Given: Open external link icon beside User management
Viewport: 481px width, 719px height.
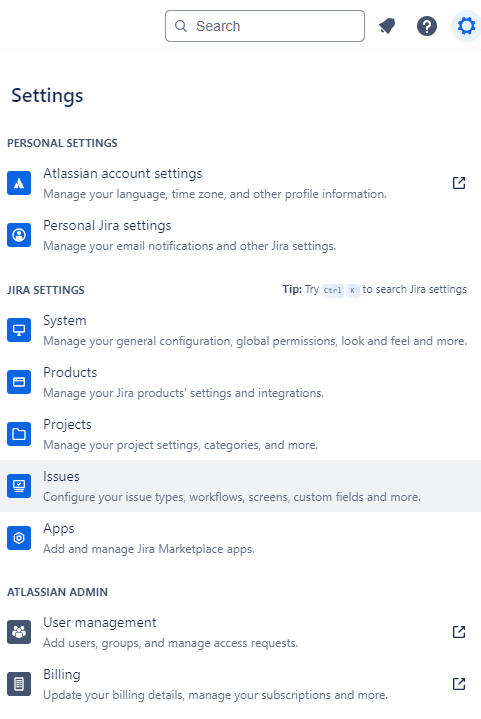Looking at the screenshot, I should click(459, 632).
